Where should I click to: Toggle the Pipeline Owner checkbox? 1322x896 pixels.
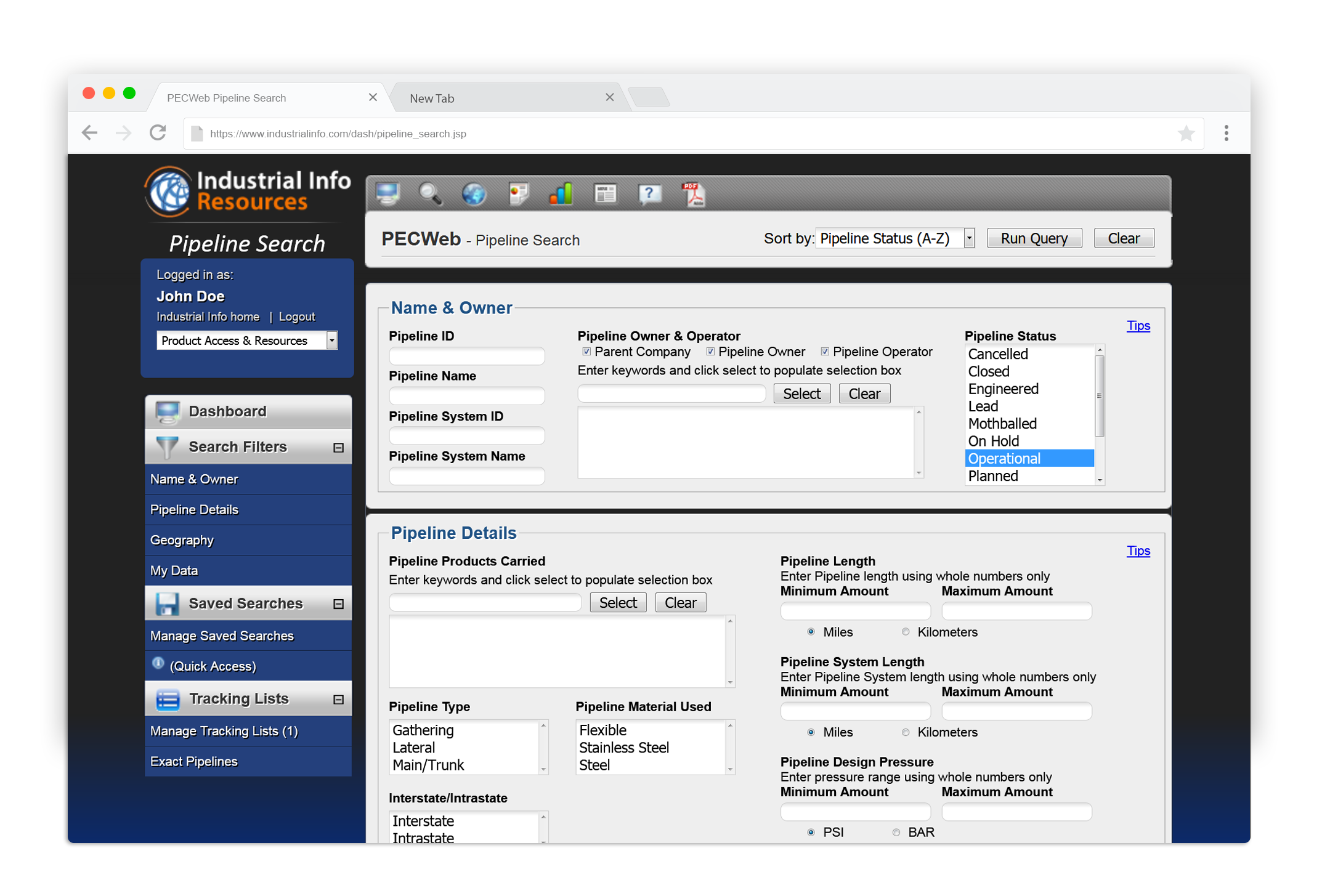[x=710, y=352]
